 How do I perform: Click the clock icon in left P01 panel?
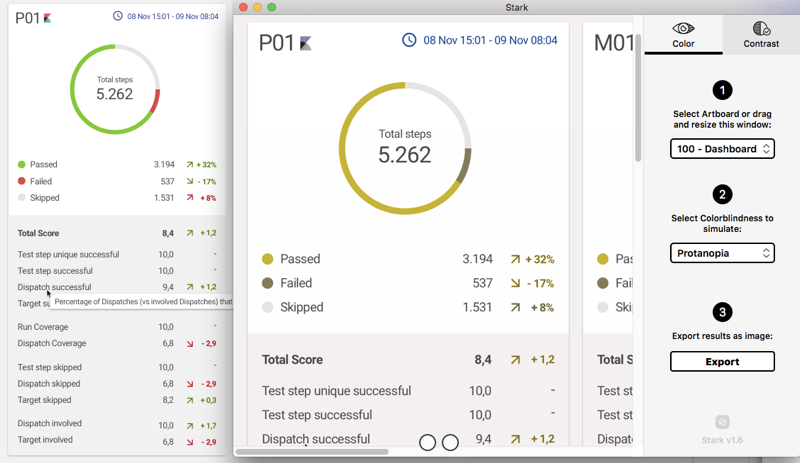118,16
